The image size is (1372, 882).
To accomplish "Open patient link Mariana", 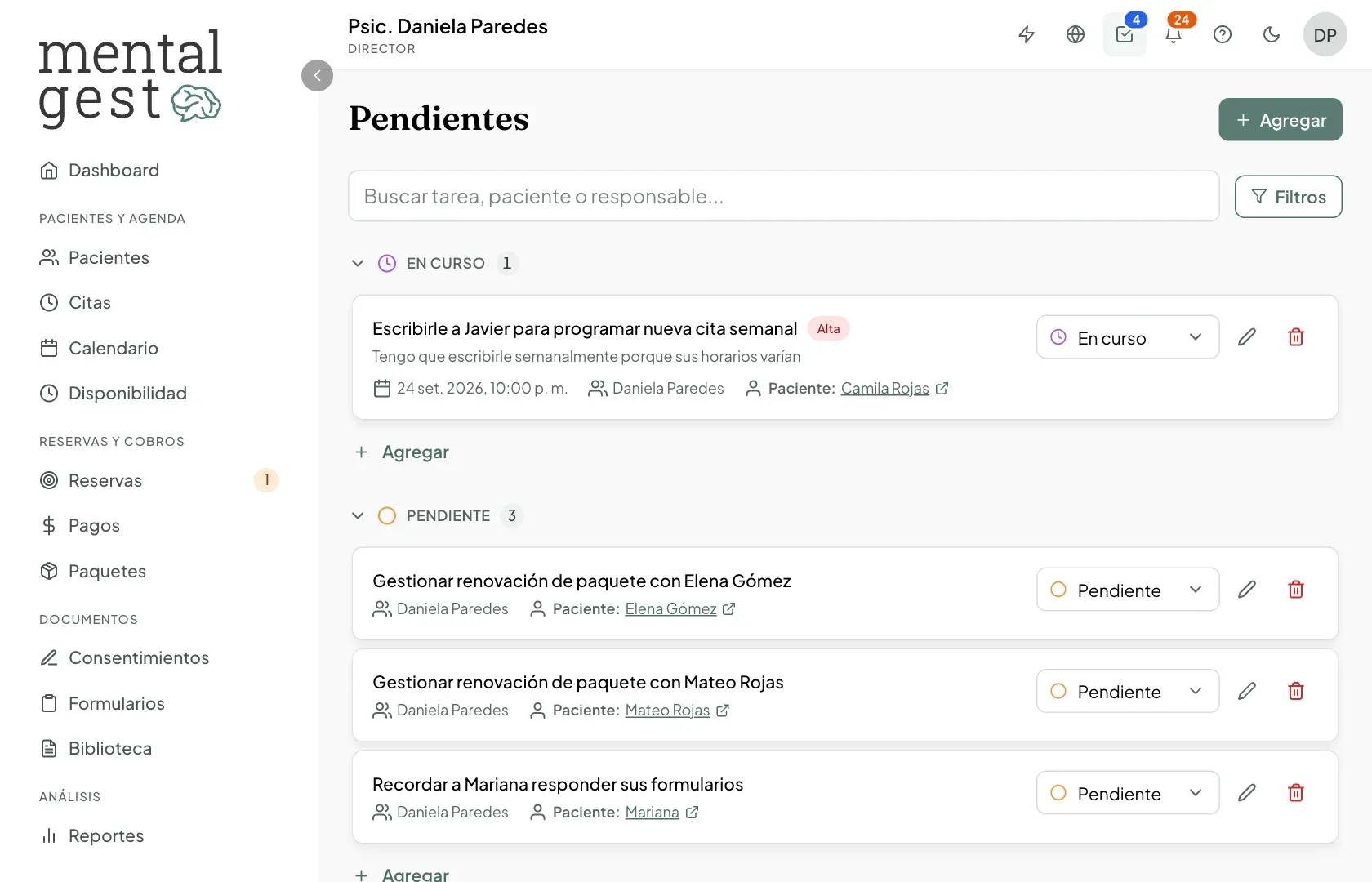I will pos(653,813).
